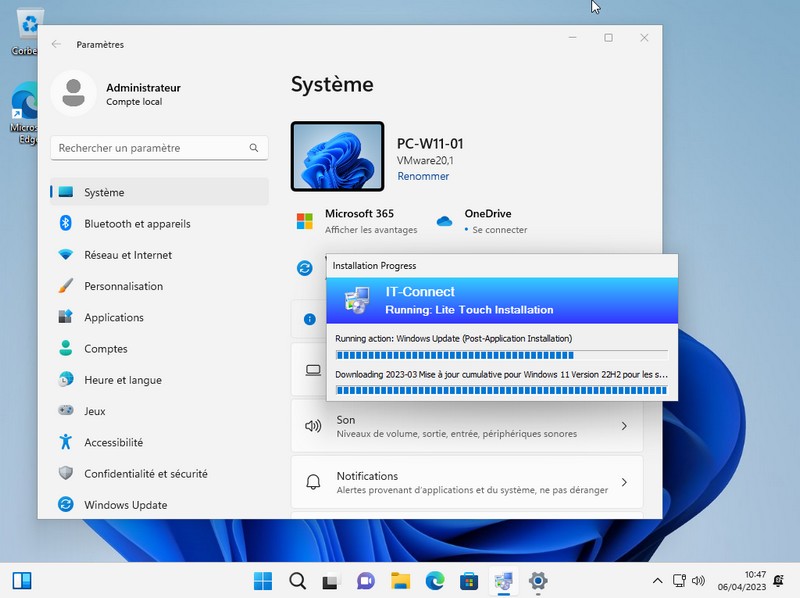Click the IT-Connect installation computer icon

click(x=357, y=300)
